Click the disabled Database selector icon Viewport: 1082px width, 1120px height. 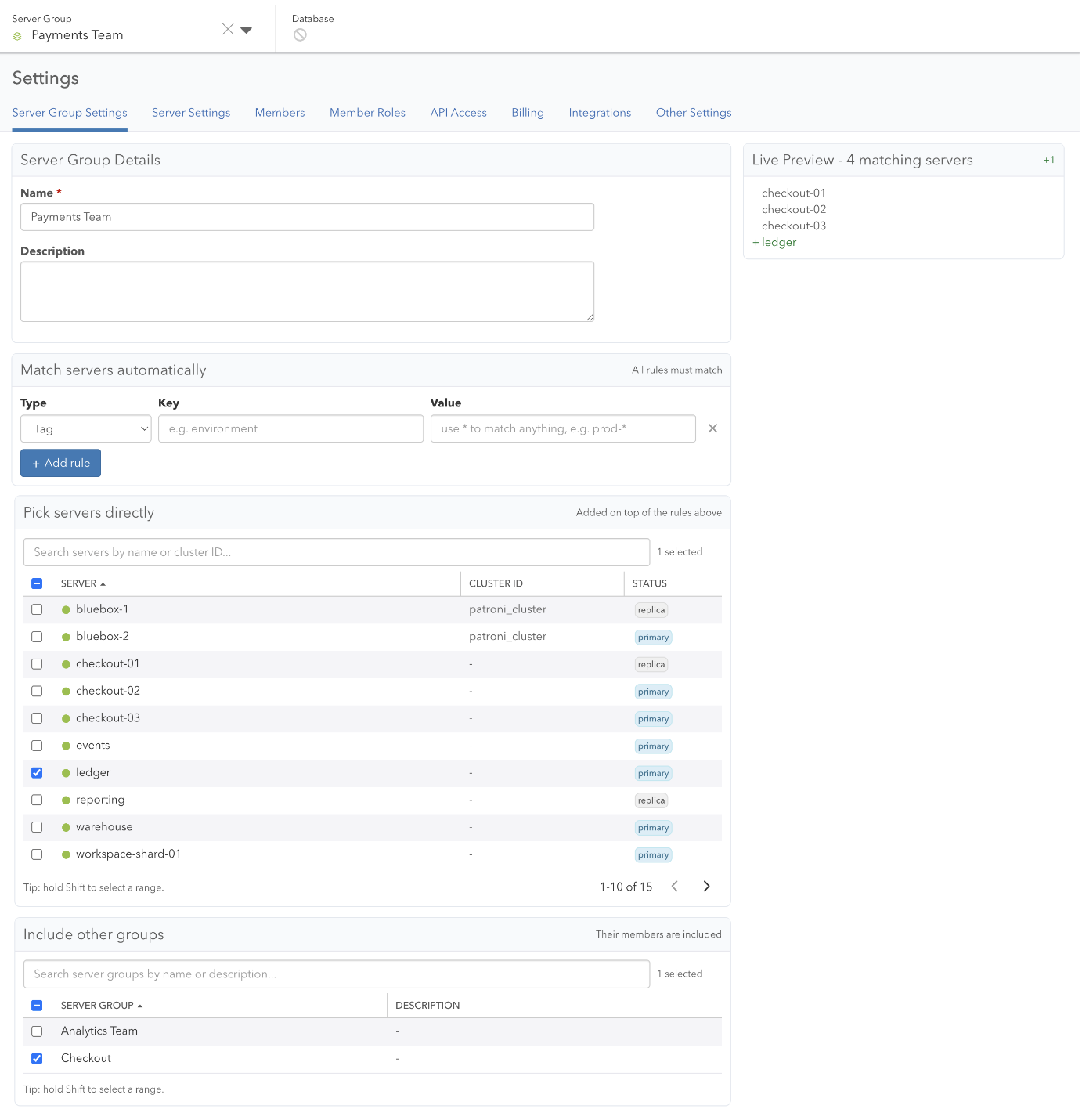pyautogui.click(x=300, y=35)
